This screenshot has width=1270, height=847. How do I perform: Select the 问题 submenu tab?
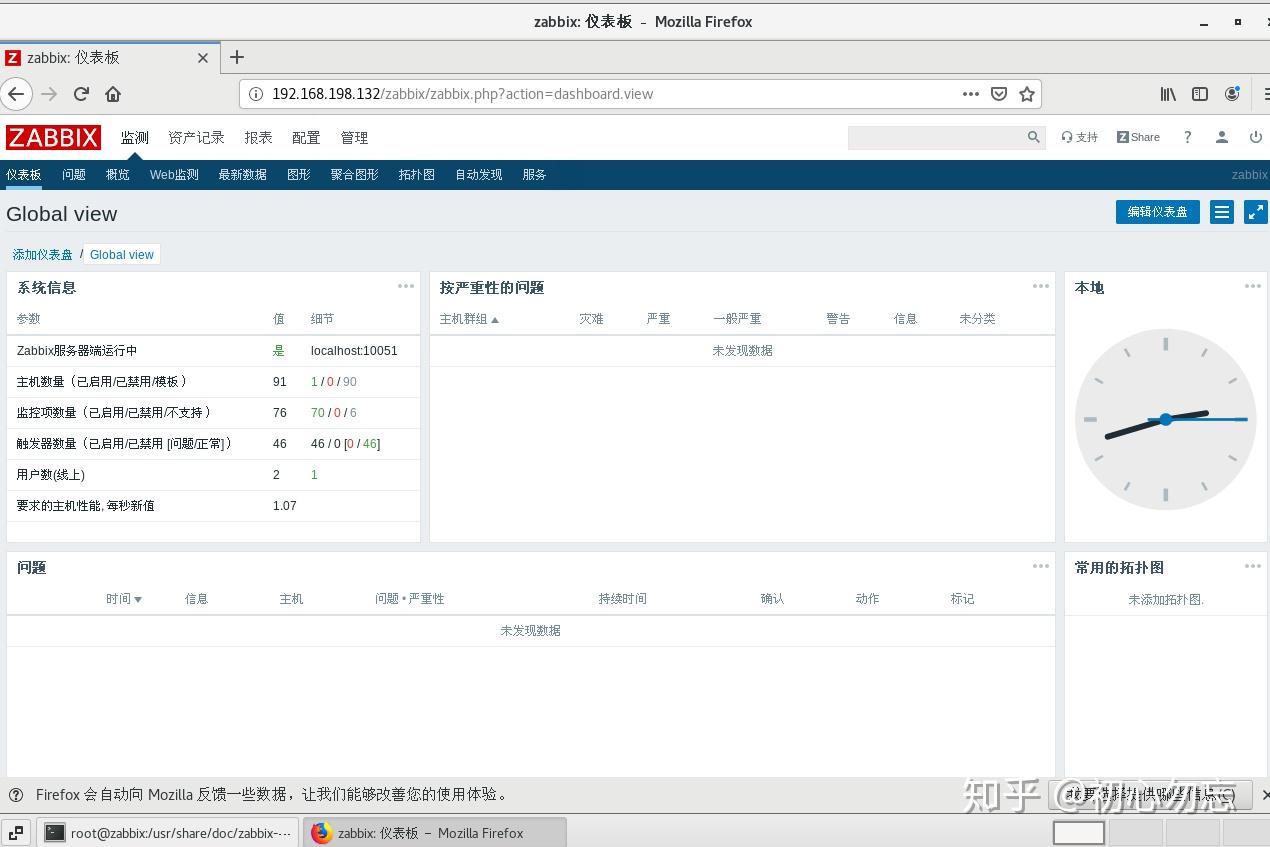74,175
